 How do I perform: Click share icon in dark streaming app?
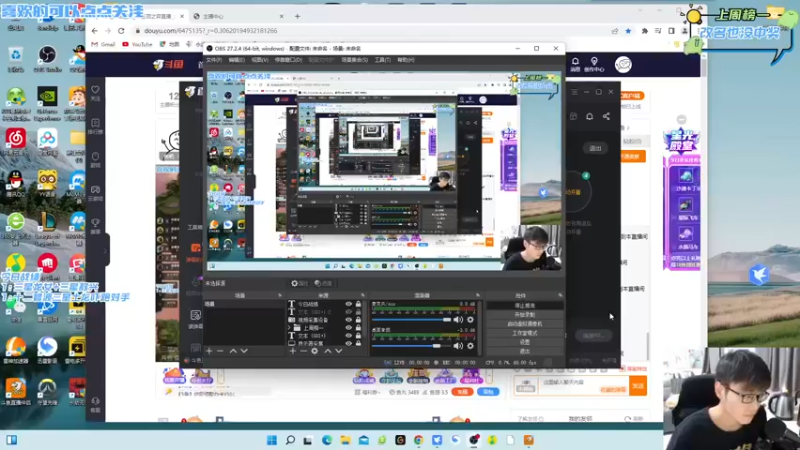[606, 116]
